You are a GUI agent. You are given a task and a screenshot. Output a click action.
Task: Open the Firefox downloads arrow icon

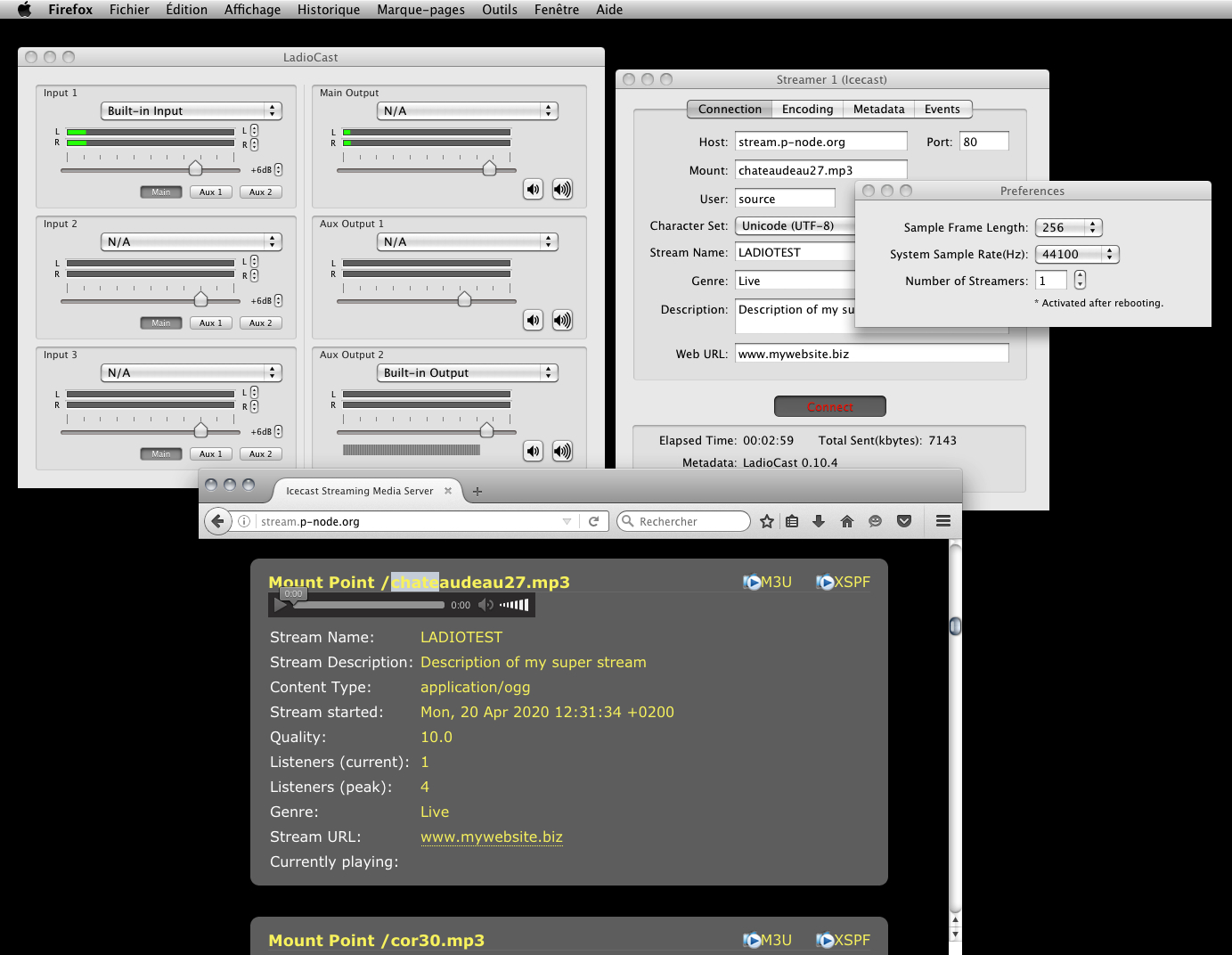click(819, 521)
